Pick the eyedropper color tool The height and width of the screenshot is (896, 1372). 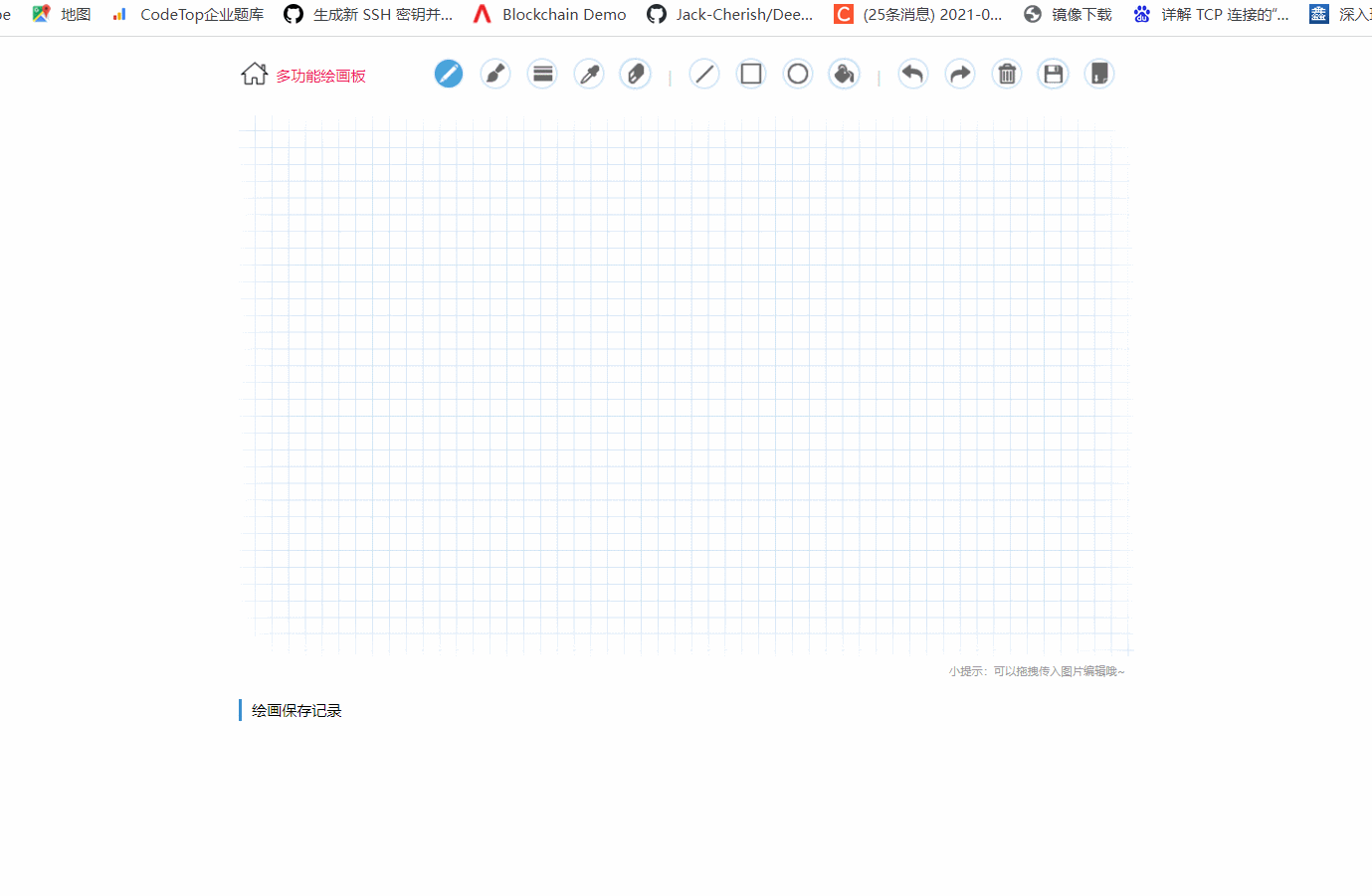589,74
